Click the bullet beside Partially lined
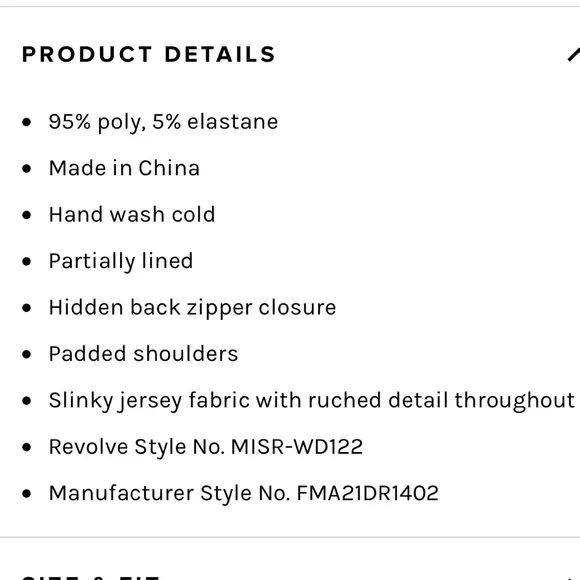580x580 pixels. point(27,262)
